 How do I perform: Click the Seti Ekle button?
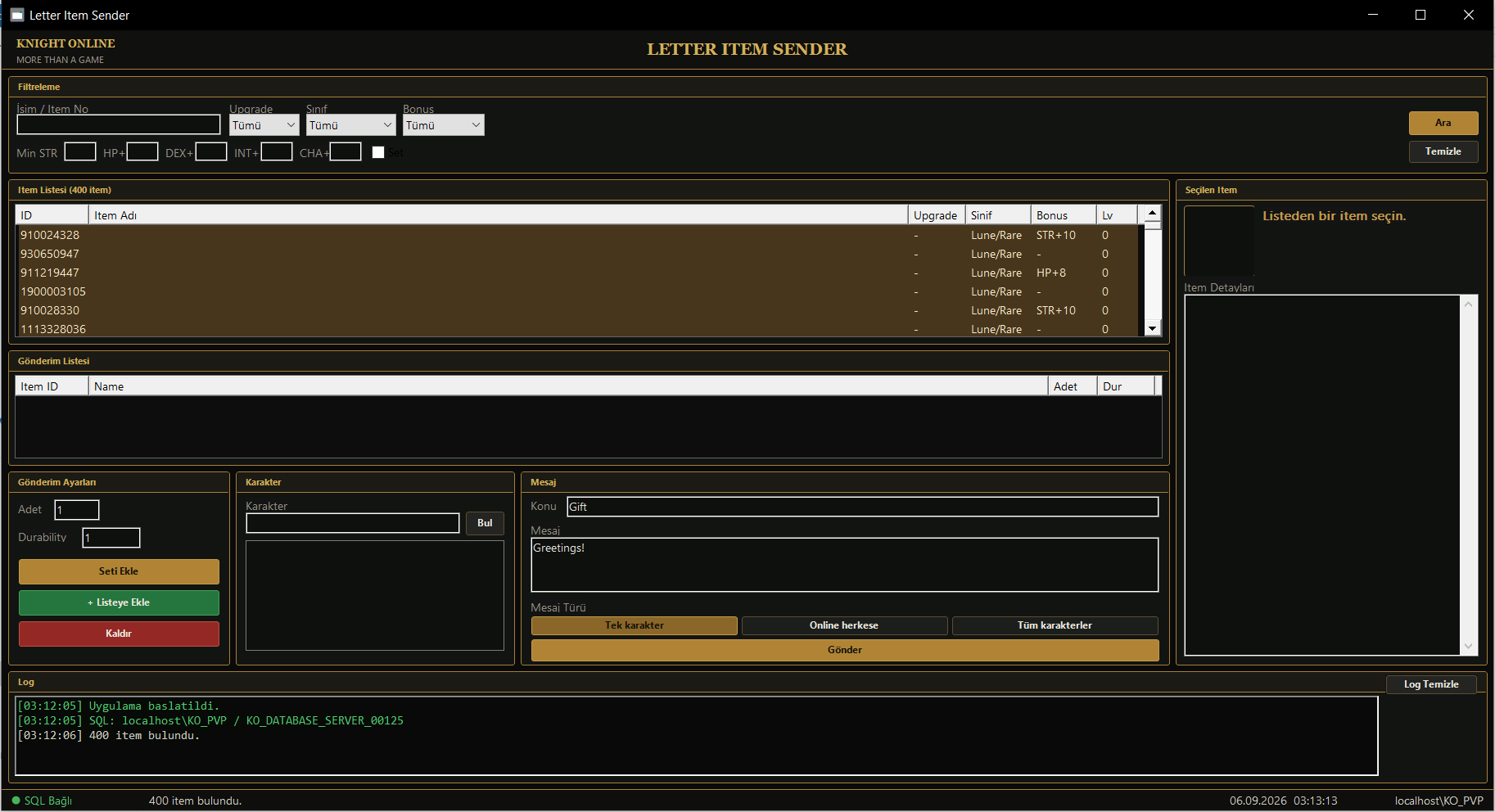coord(119,571)
